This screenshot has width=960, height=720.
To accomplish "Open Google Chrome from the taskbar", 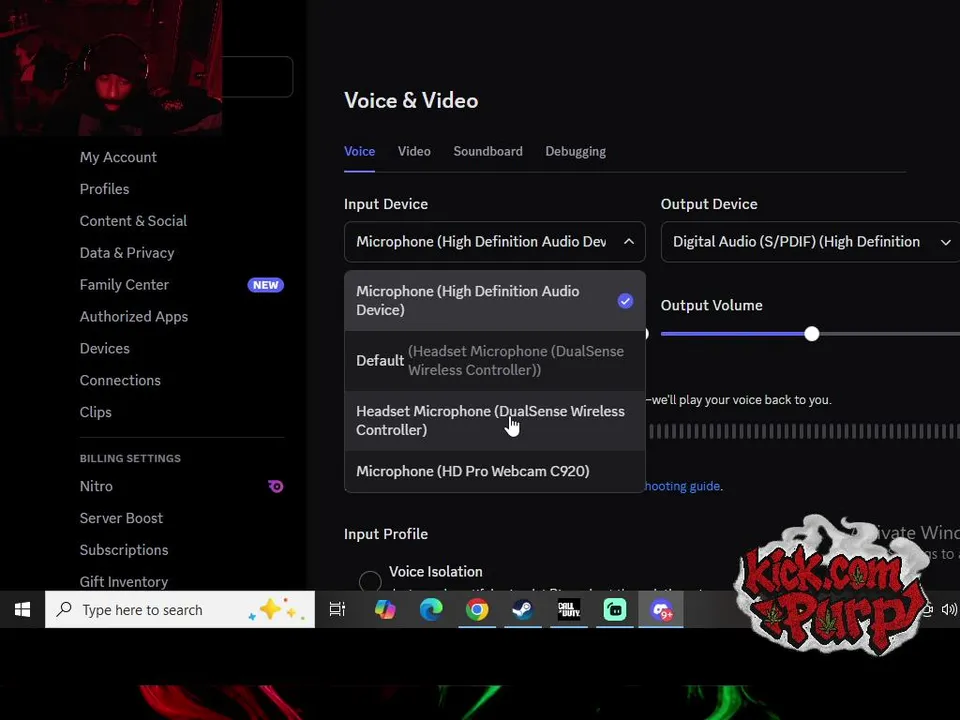I will tap(477, 610).
